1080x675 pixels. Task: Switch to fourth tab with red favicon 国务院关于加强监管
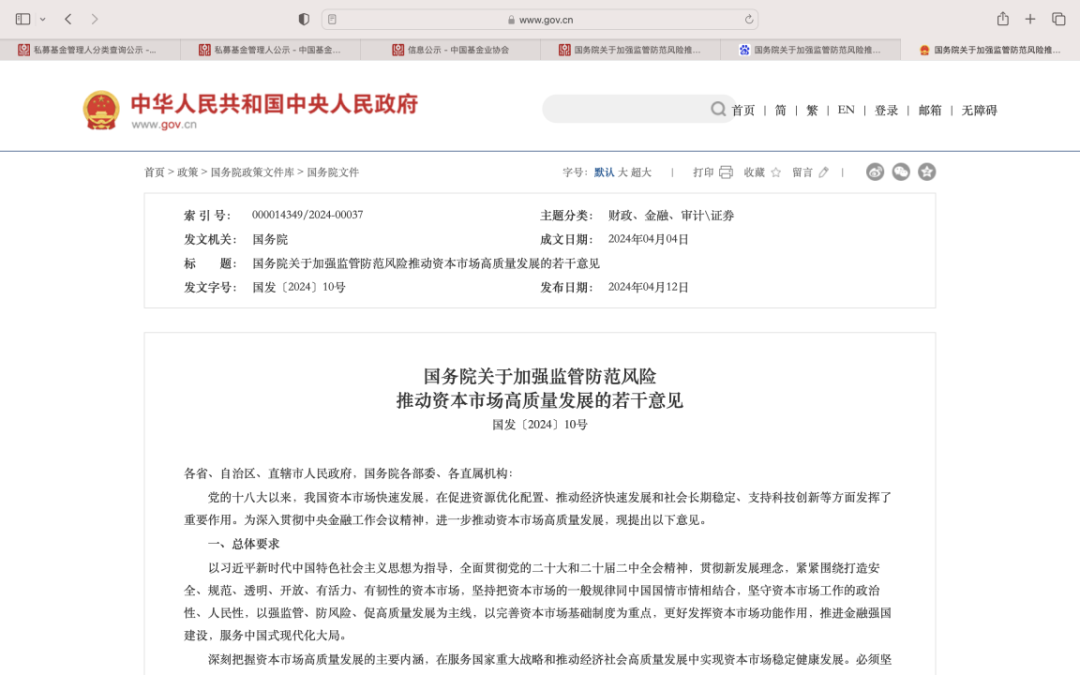pos(630,50)
